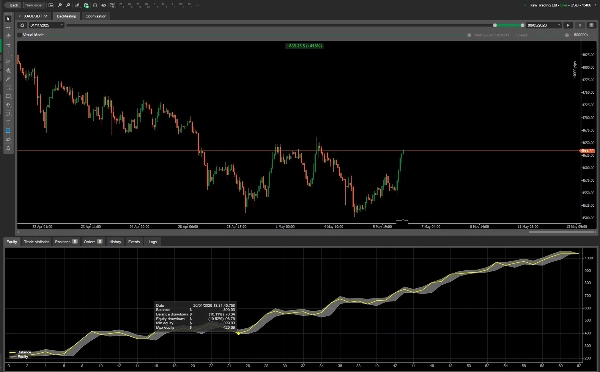Click the panel layout icon after New order
This screenshot has height=372, width=600.
pos(51,5)
